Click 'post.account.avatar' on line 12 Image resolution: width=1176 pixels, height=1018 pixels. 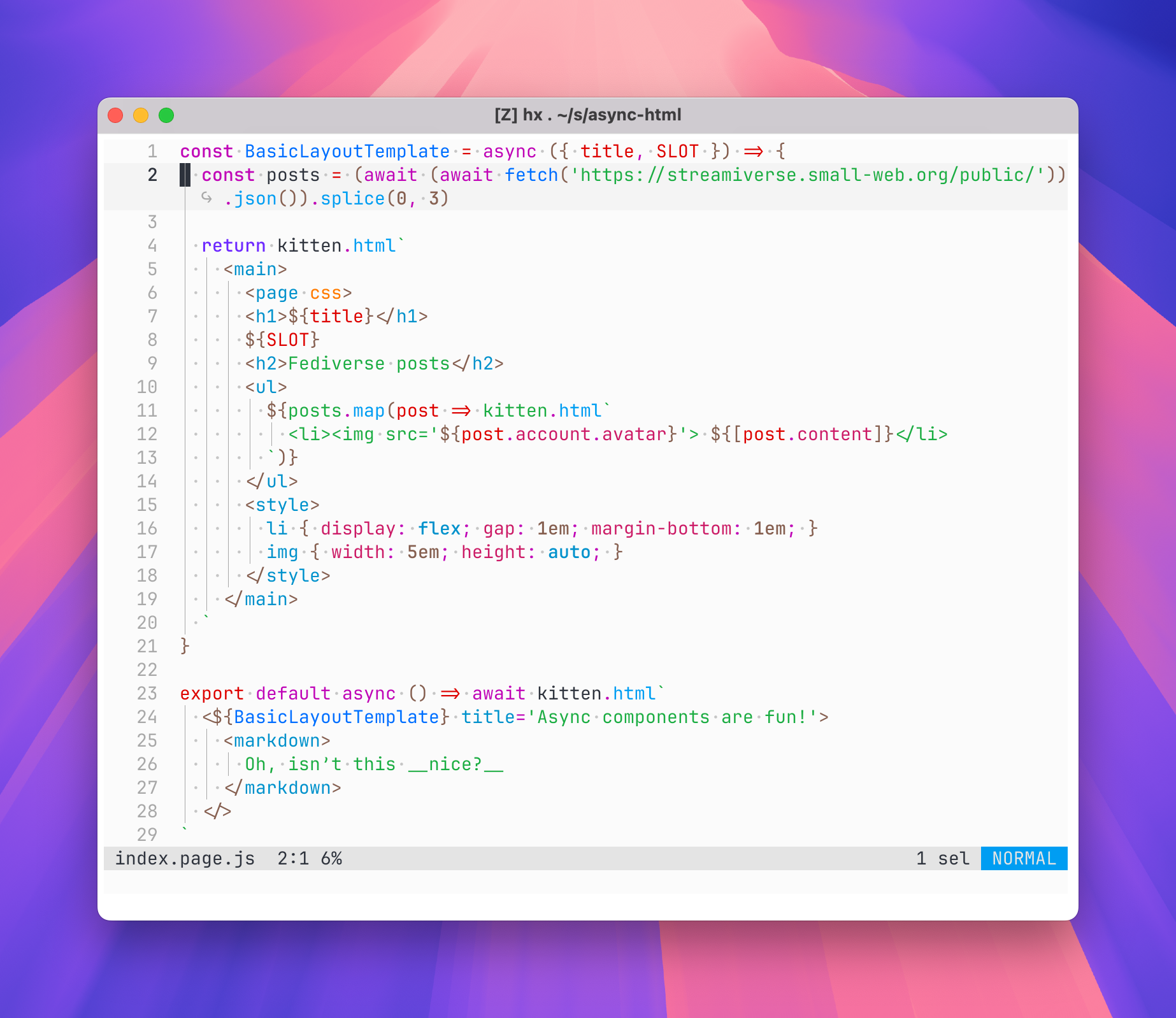[x=564, y=434]
